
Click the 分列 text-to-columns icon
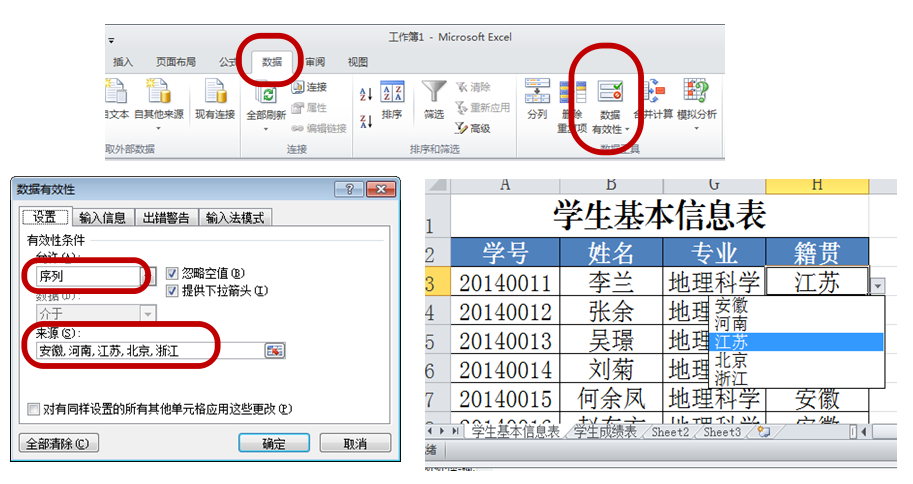tap(537, 91)
